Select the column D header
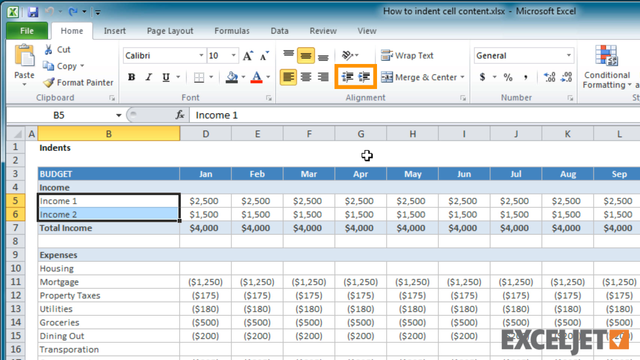Viewport: 640px width, 360px height. [206, 134]
